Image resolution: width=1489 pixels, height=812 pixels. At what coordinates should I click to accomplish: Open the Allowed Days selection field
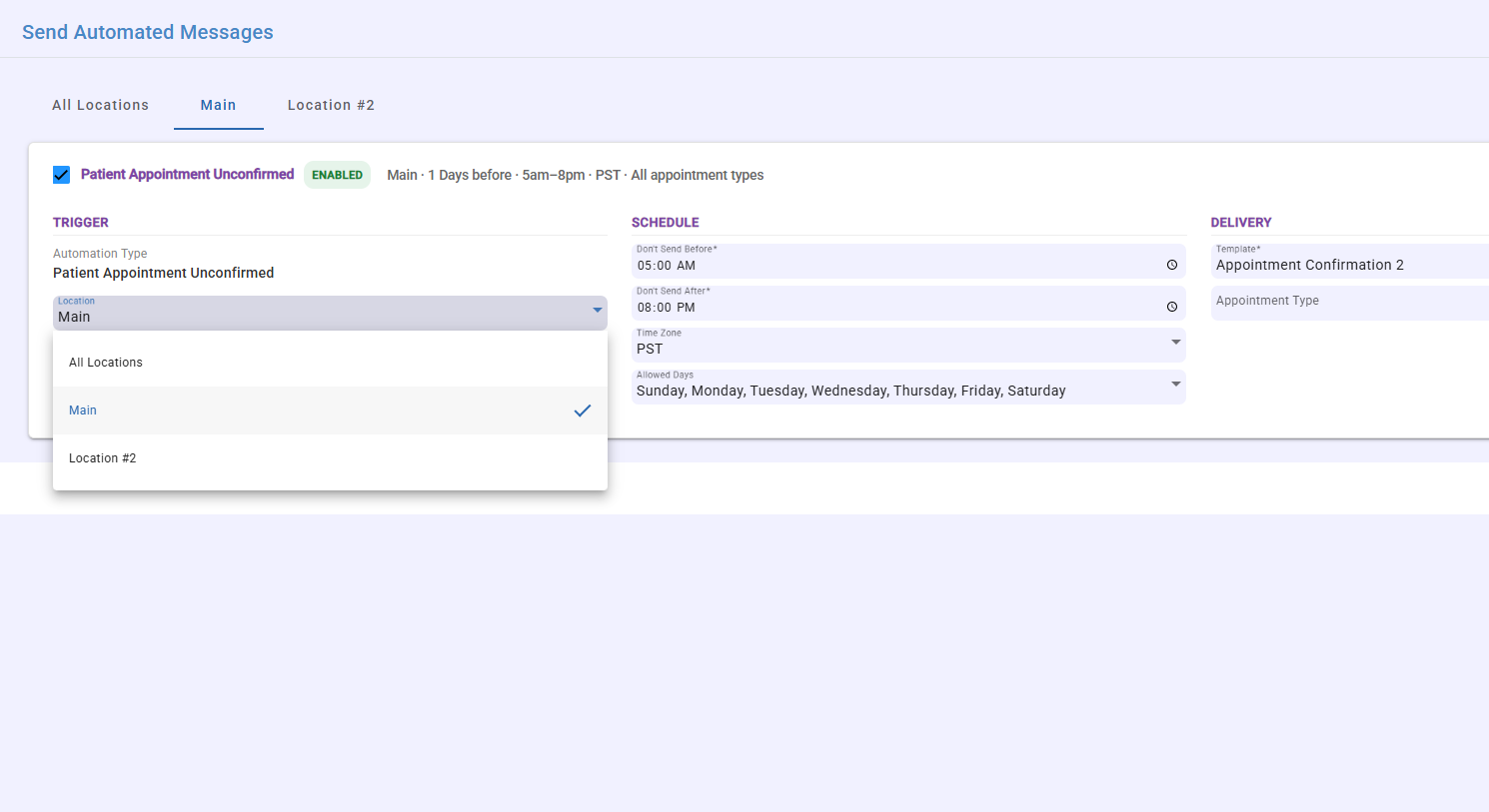[x=908, y=387]
